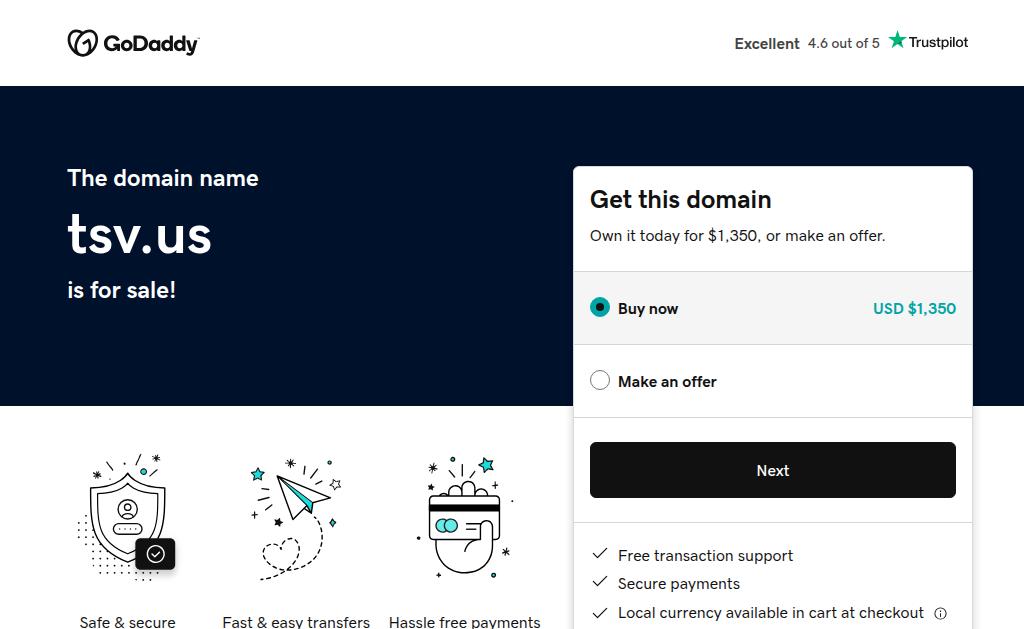
Task: Open the Trustpilot 4.6 out of 5 rating
Action: pos(843,43)
